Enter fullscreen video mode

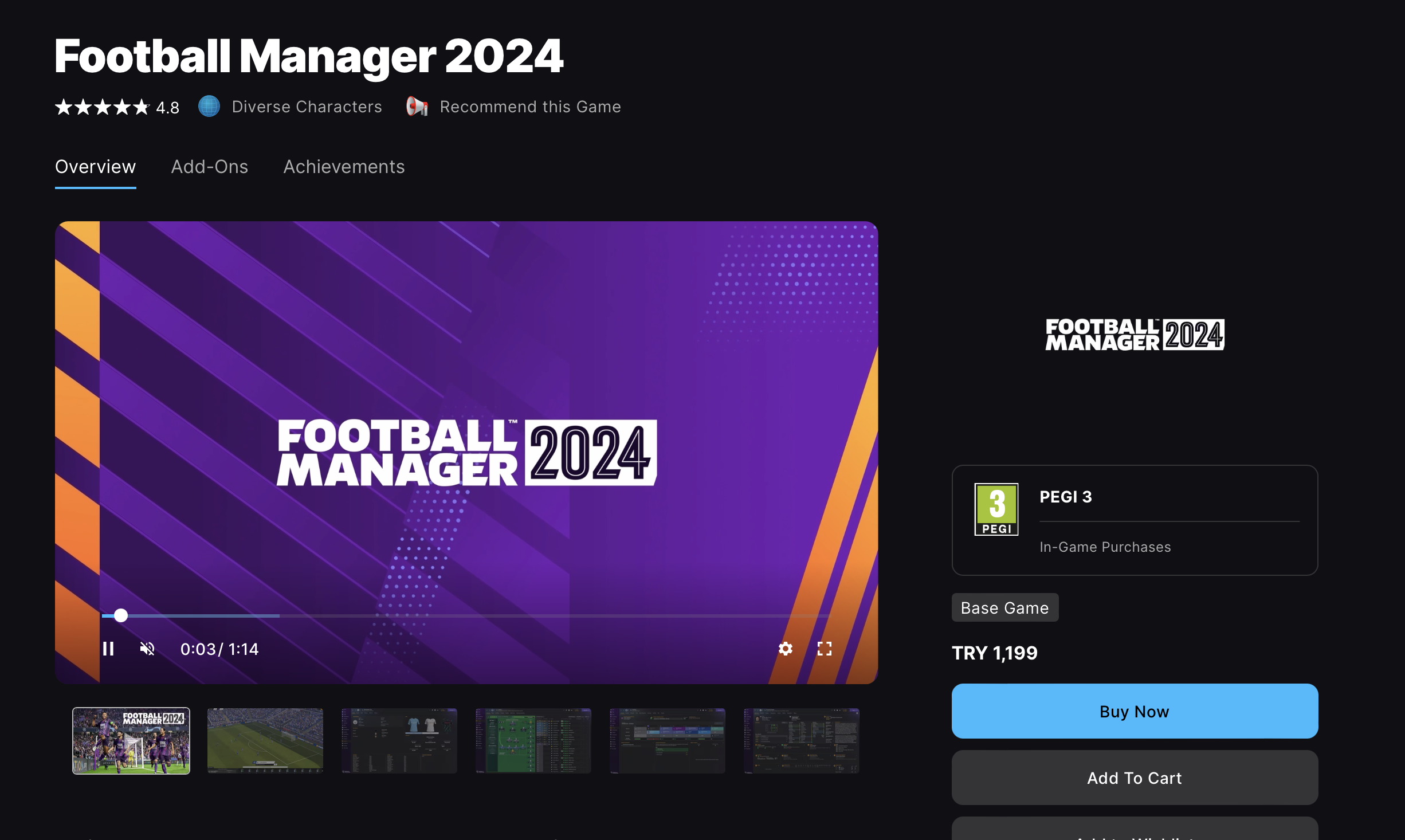coord(825,649)
